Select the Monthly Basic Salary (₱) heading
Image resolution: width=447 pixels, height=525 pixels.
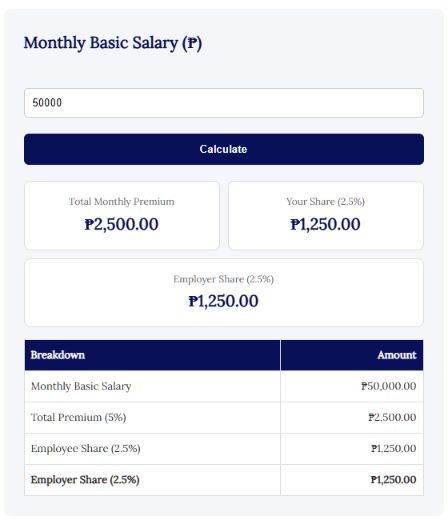113,43
